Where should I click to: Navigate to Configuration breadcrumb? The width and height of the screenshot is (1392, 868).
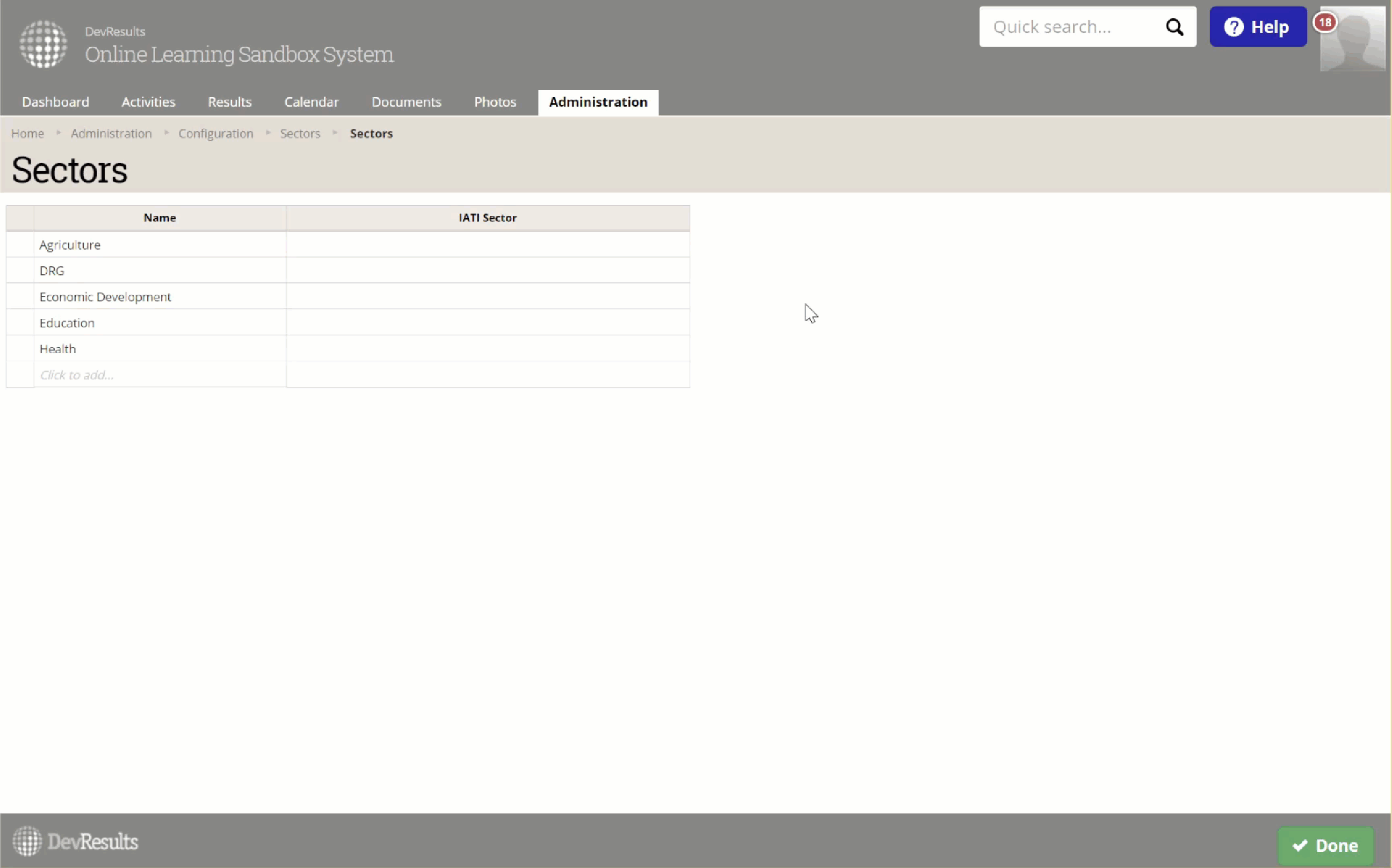click(215, 133)
